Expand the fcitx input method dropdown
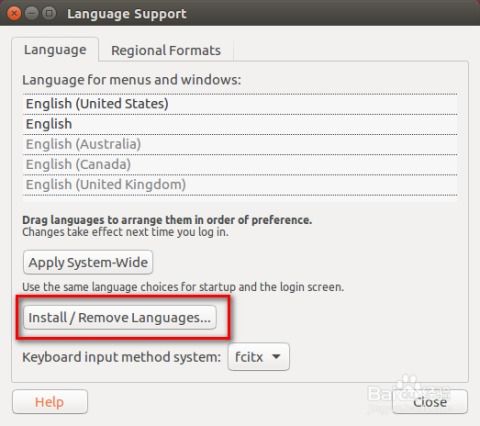The image size is (480, 426). click(x=258, y=357)
